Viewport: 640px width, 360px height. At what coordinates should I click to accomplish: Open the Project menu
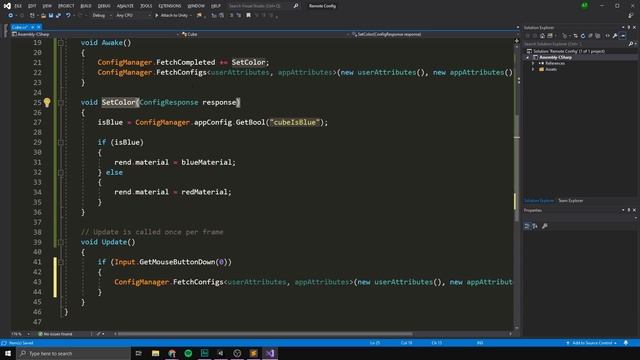[x=66, y=6]
